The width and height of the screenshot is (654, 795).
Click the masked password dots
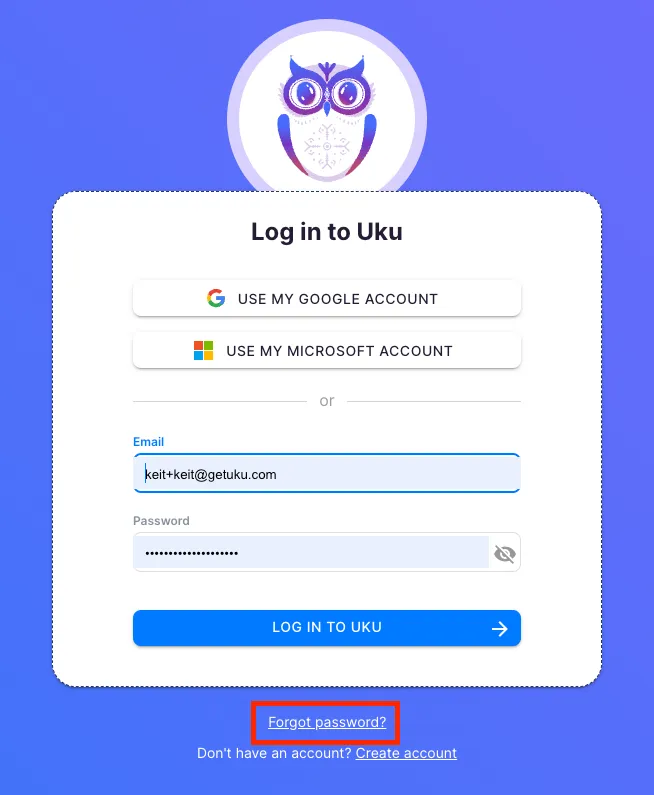(x=192, y=553)
